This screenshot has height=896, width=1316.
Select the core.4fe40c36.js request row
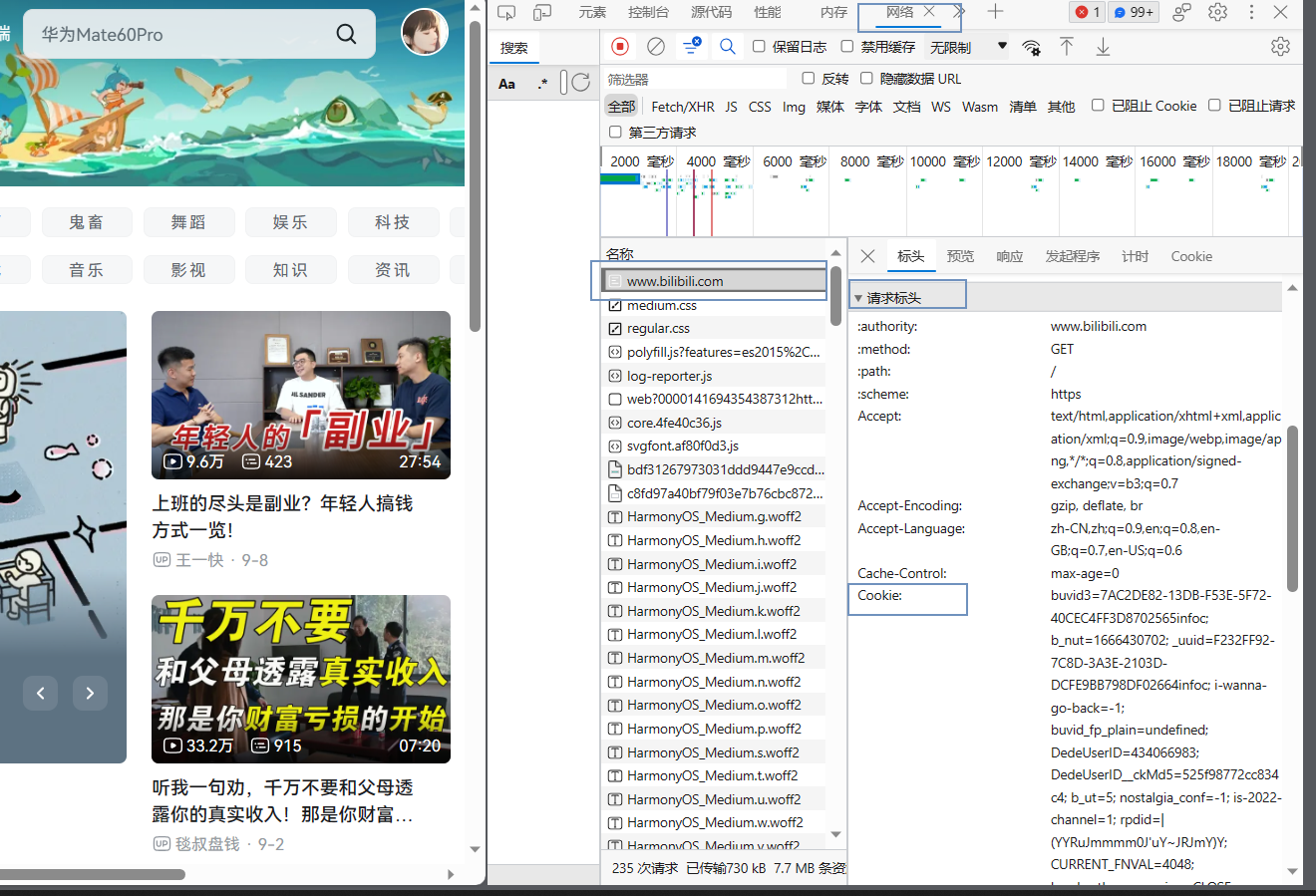coord(714,423)
